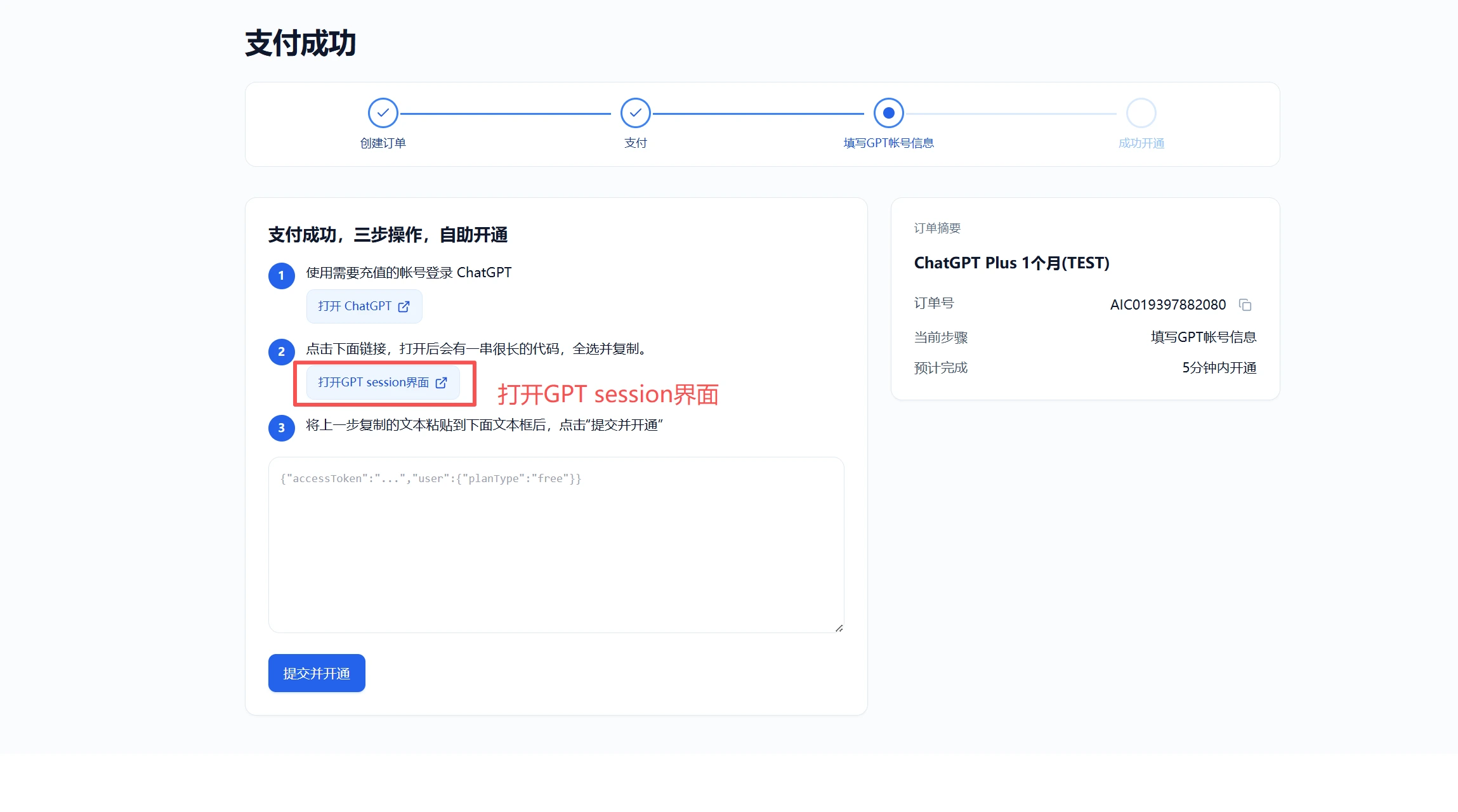Select the 创建订单 completed step circle
Viewport: 1458px width, 812px height.
click(383, 113)
